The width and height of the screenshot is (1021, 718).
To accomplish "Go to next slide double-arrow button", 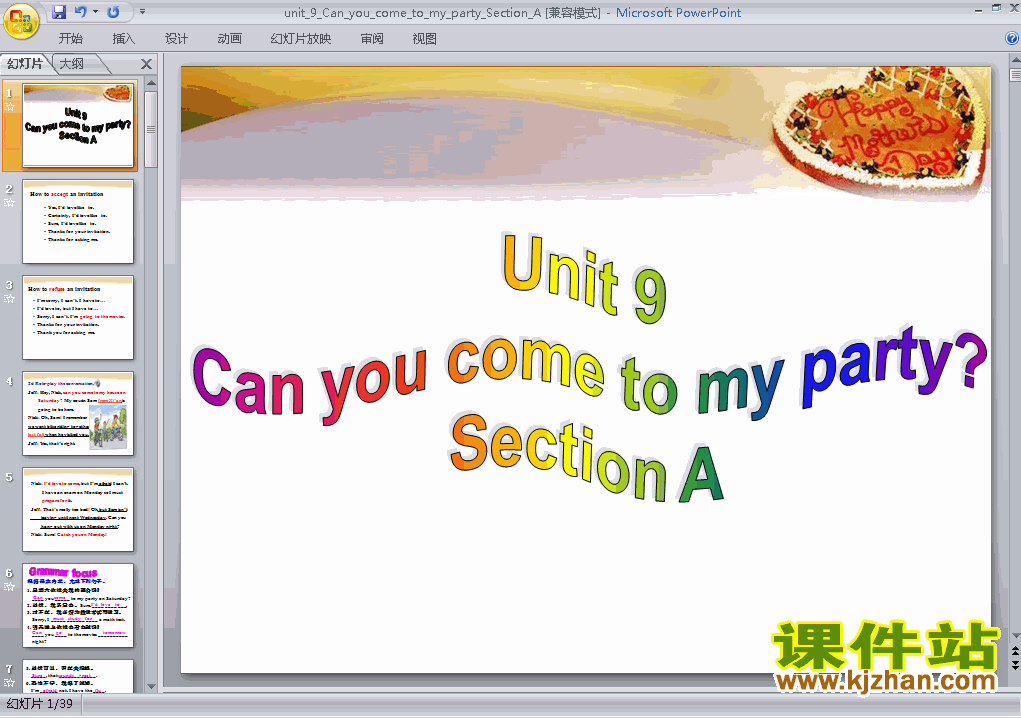I will click(1015, 665).
